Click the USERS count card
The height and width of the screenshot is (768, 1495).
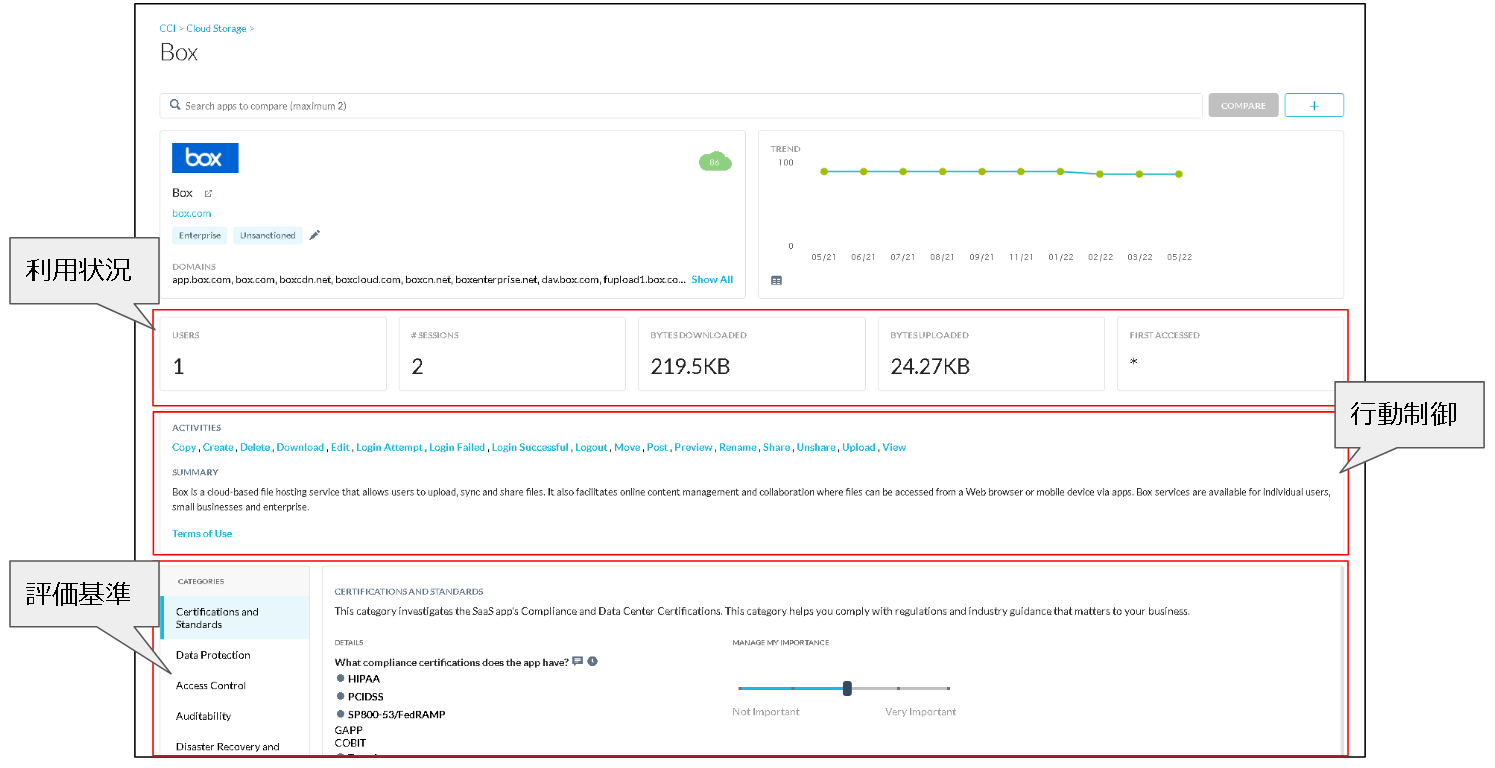[x=273, y=354]
